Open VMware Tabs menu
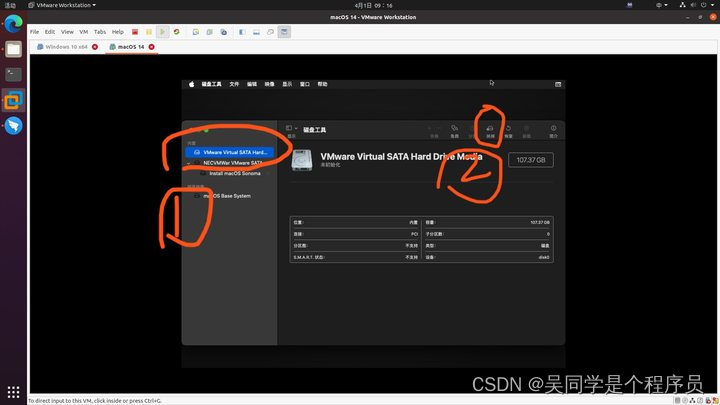Viewport: 720px width, 405px height. [100, 32]
